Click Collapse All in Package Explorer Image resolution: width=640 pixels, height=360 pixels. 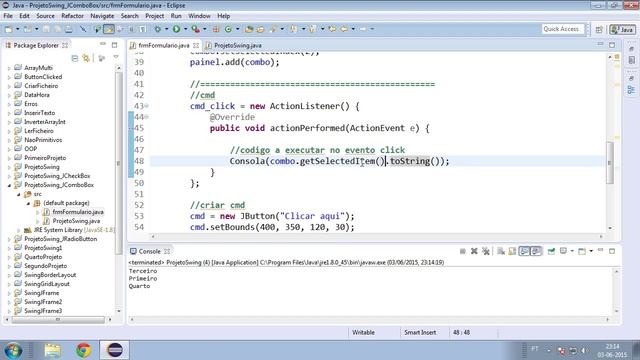tap(75, 58)
